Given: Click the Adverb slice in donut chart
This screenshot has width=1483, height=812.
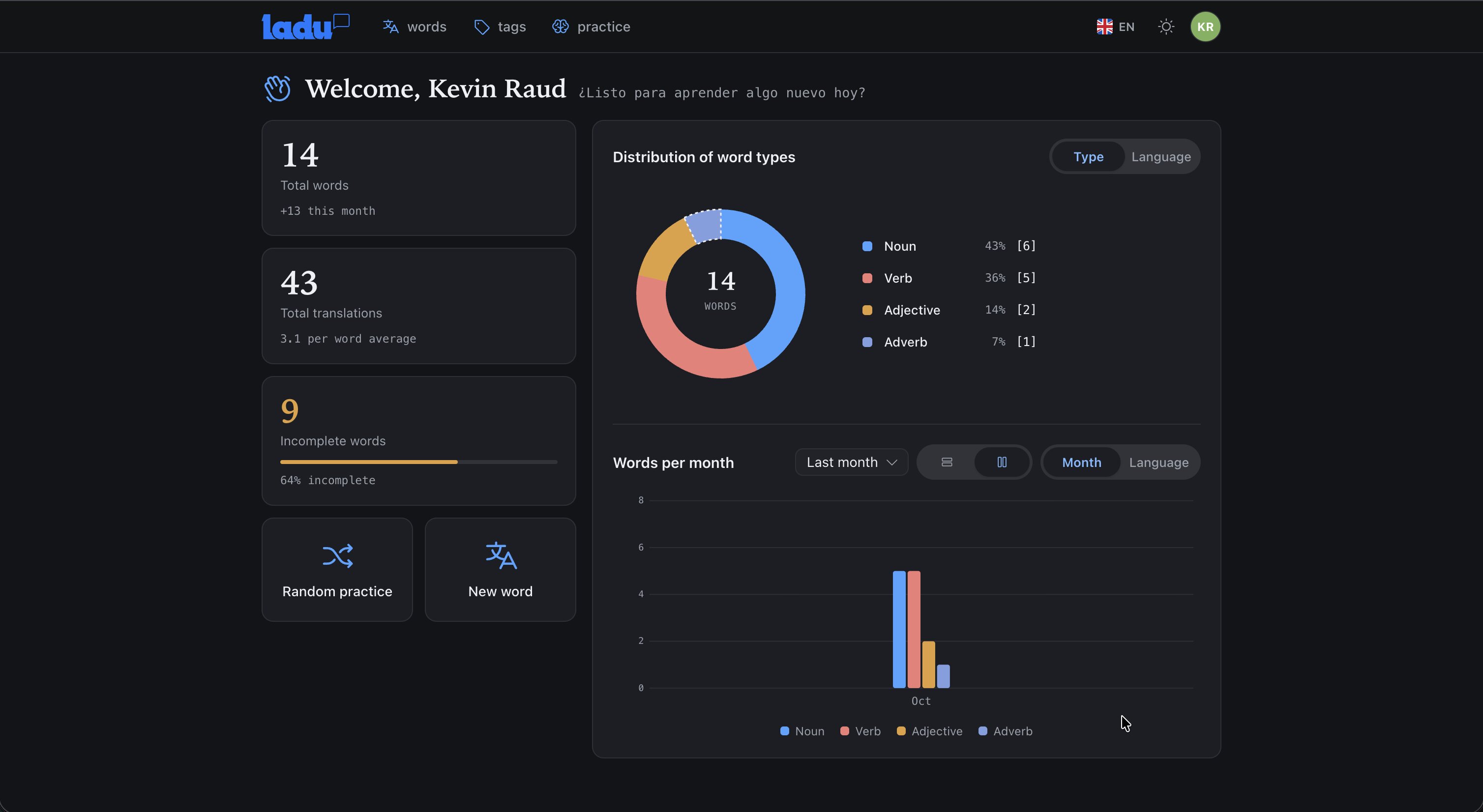Looking at the screenshot, I should [x=705, y=226].
